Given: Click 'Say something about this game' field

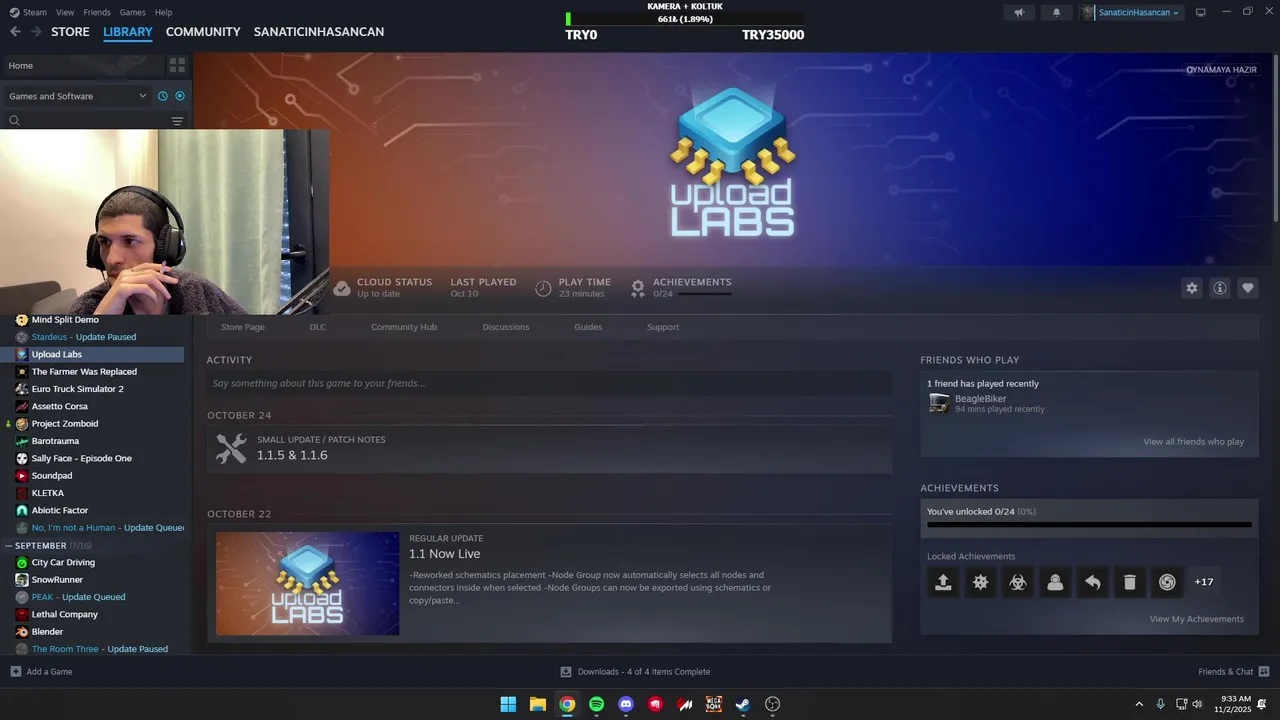Looking at the screenshot, I should [x=549, y=383].
